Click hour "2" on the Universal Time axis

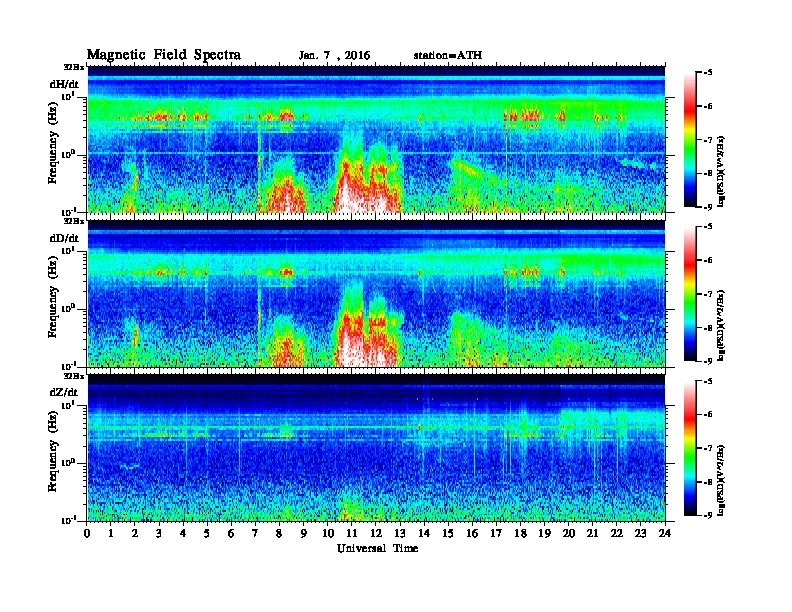pos(135,533)
